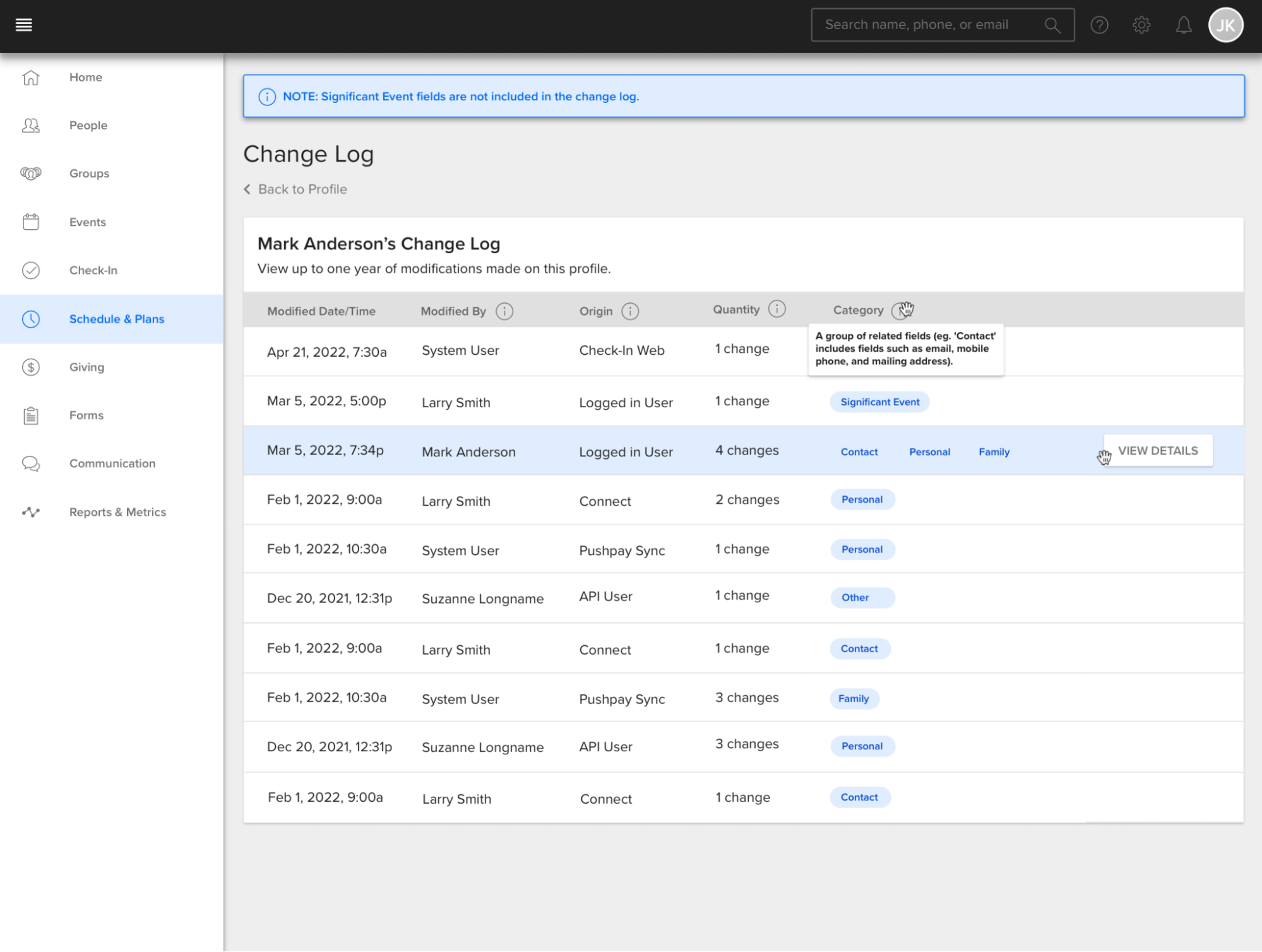Open the notifications bell icon

(x=1183, y=25)
